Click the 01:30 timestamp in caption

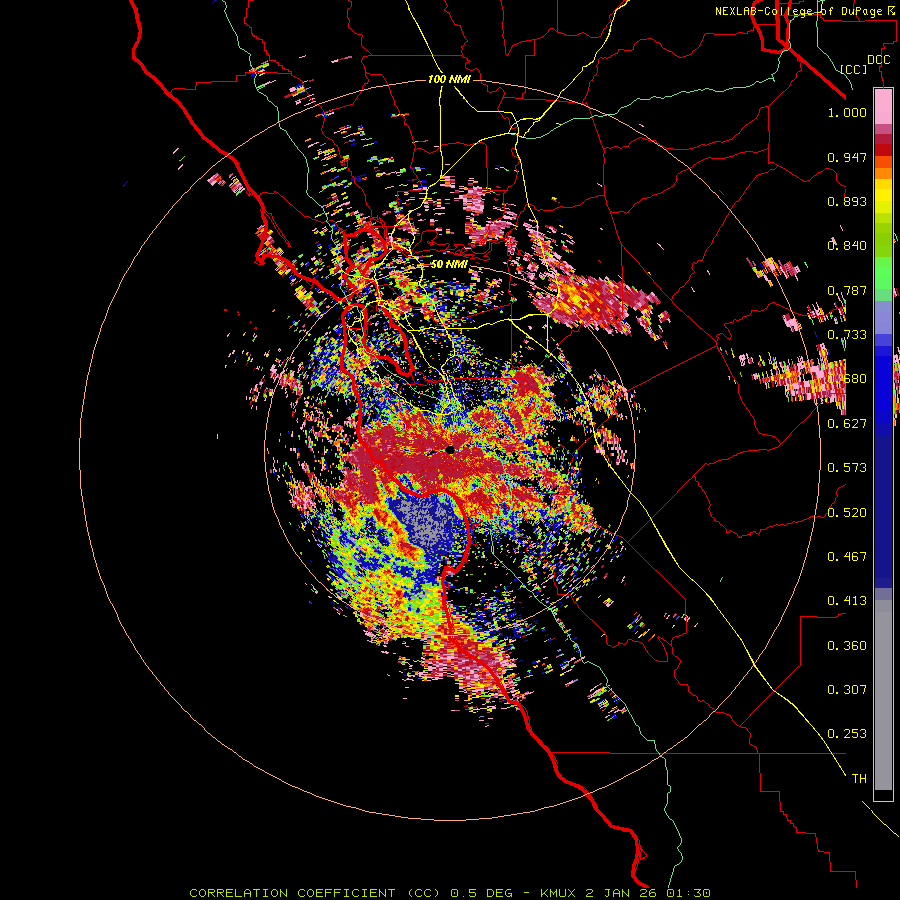pos(690,893)
